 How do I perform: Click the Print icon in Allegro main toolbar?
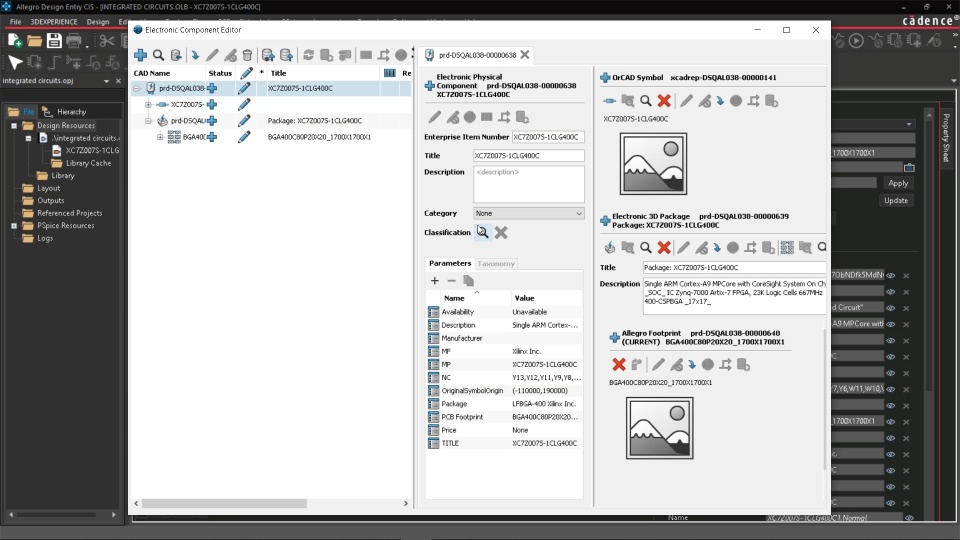(74, 41)
